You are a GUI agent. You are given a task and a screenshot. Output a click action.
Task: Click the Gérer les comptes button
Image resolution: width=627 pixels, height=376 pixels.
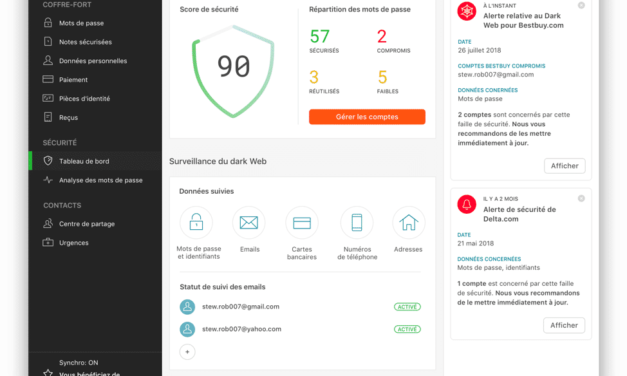367,117
